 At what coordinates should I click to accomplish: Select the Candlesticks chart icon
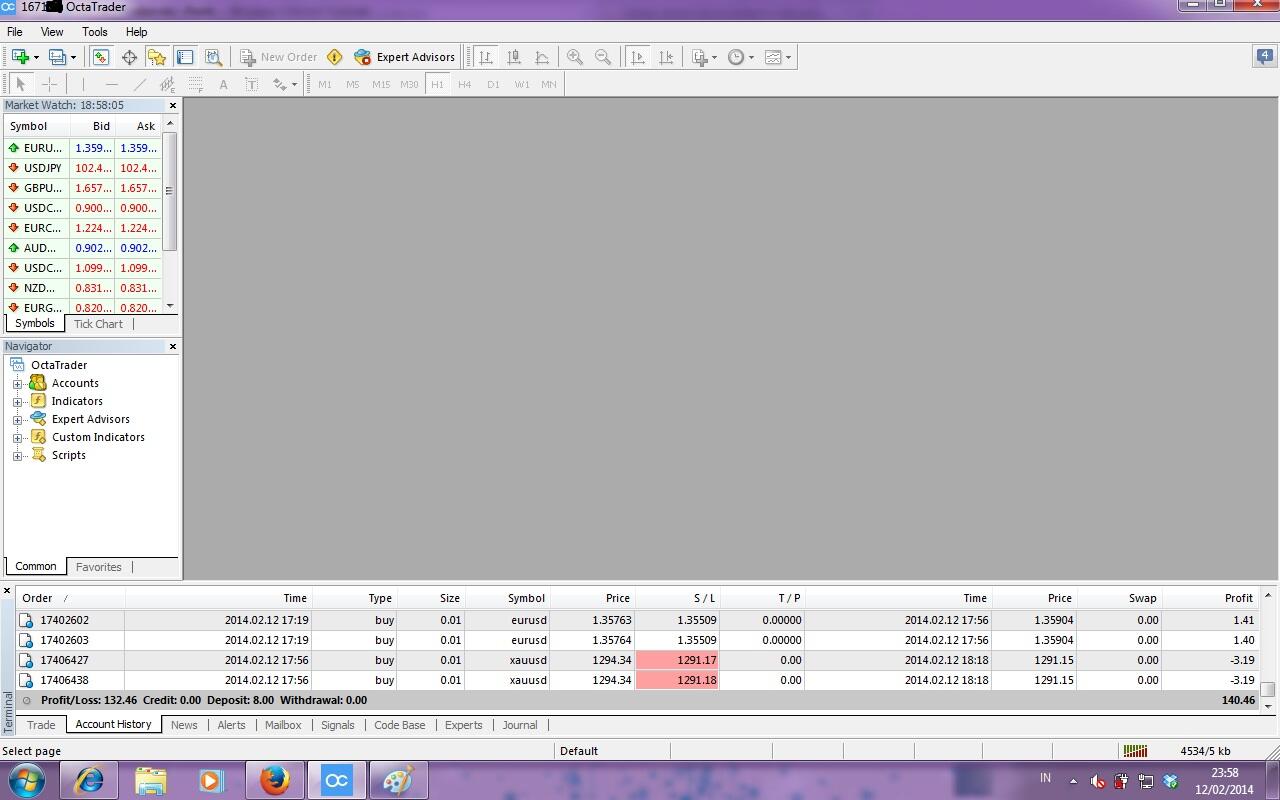(x=514, y=57)
